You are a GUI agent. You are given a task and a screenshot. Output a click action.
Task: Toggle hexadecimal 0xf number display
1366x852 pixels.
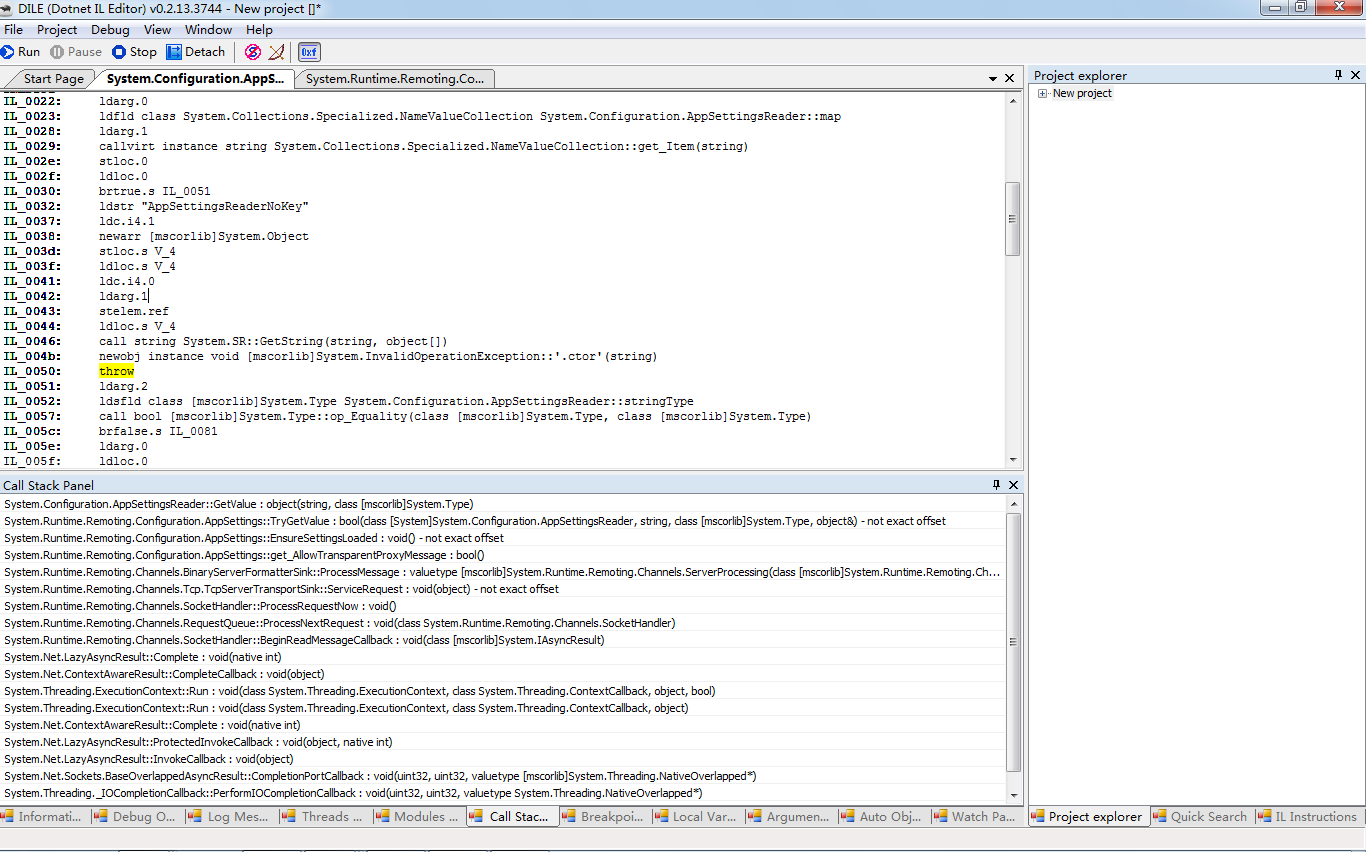(309, 52)
